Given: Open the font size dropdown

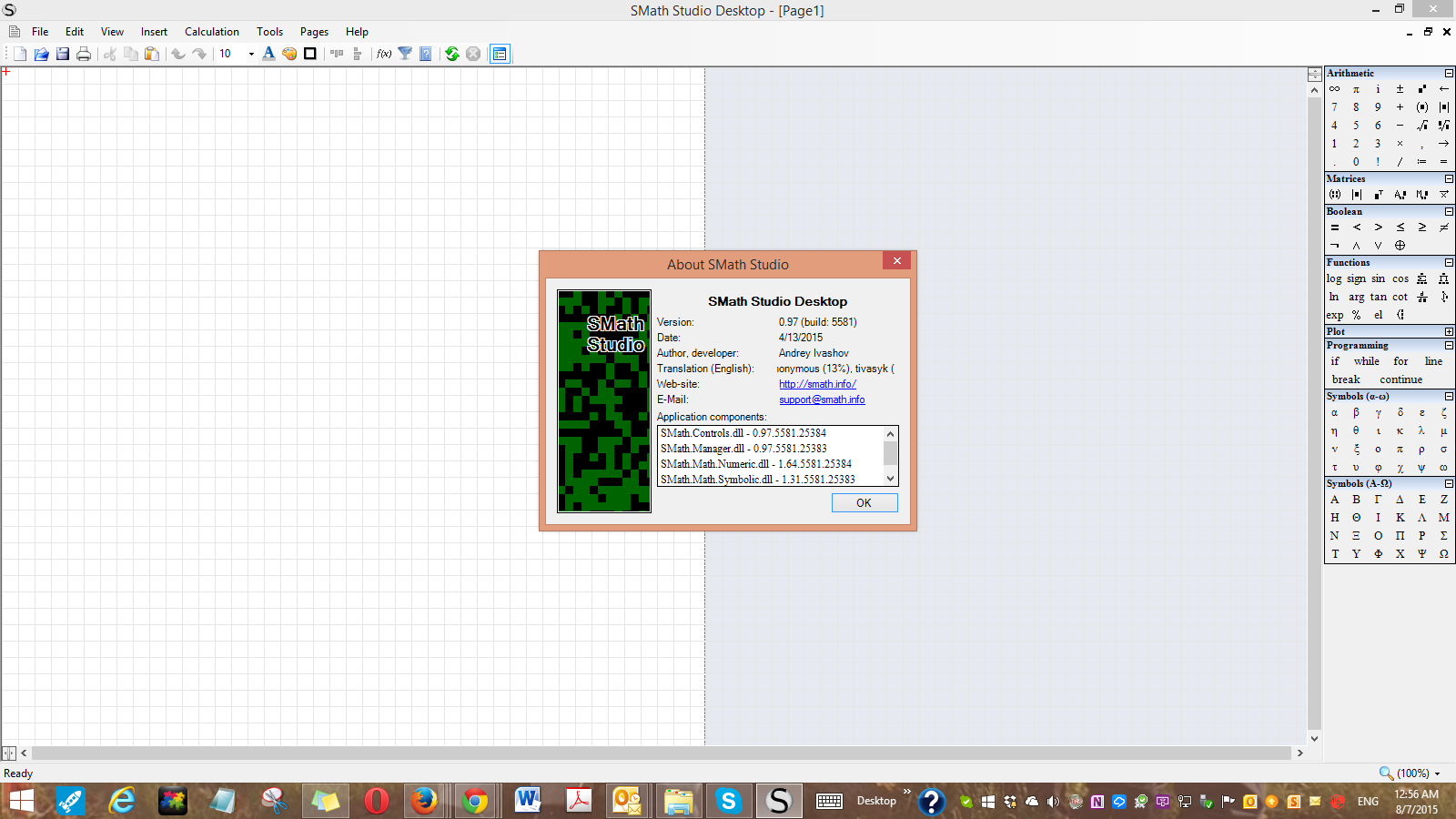Looking at the screenshot, I should pyautogui.click(x=251, y=54).
